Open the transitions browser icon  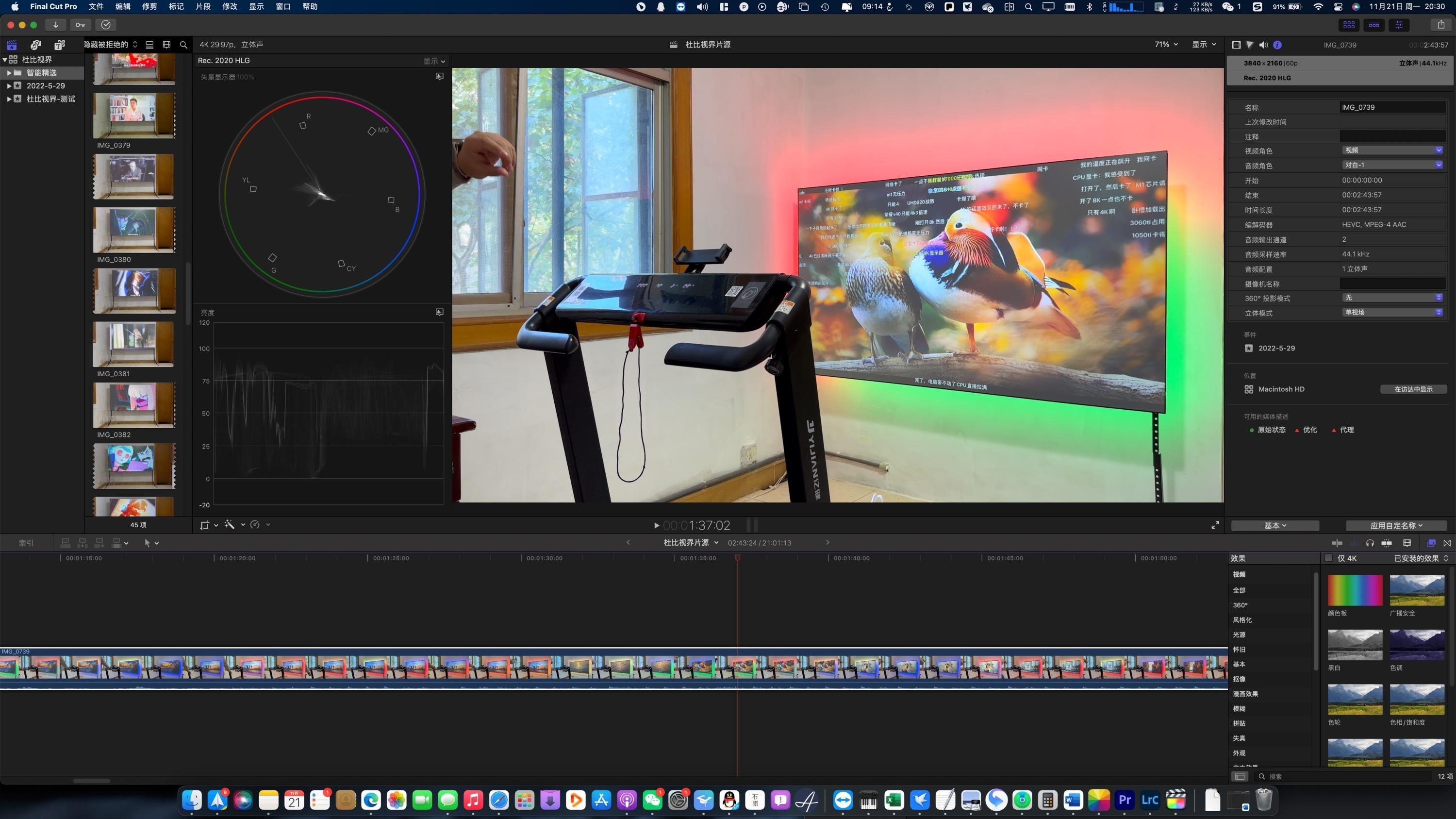[1447, 543]
